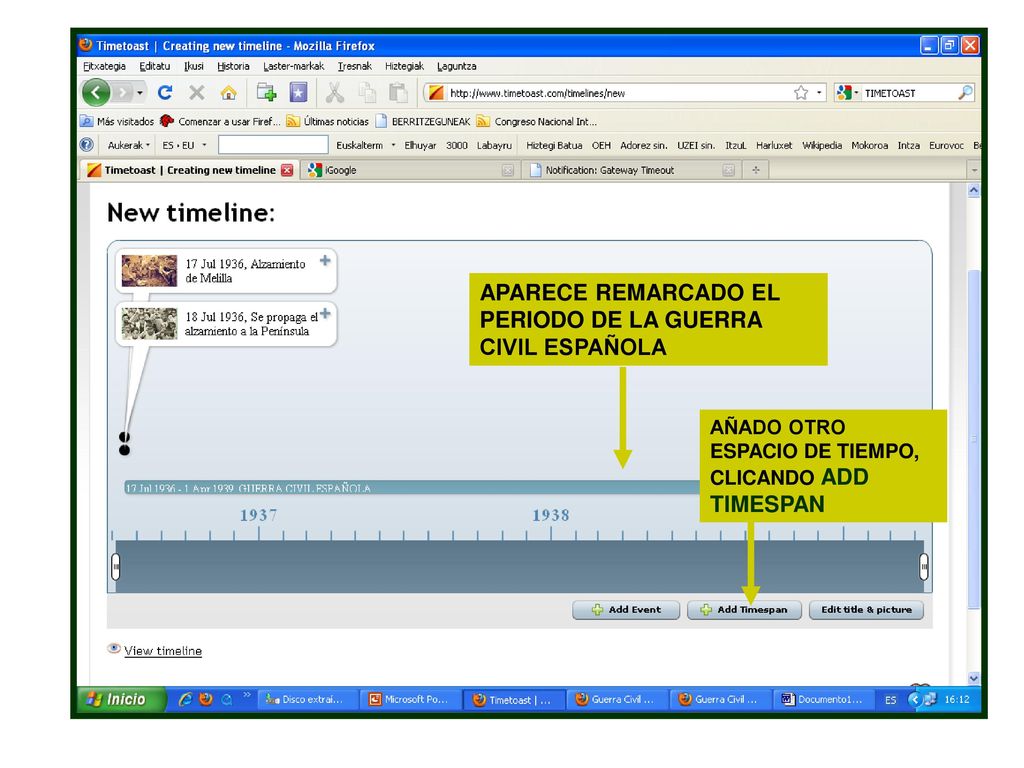Cut with the scissors icon
Viewport: 1024px width, 768px height.
click(x=335, y=93)
